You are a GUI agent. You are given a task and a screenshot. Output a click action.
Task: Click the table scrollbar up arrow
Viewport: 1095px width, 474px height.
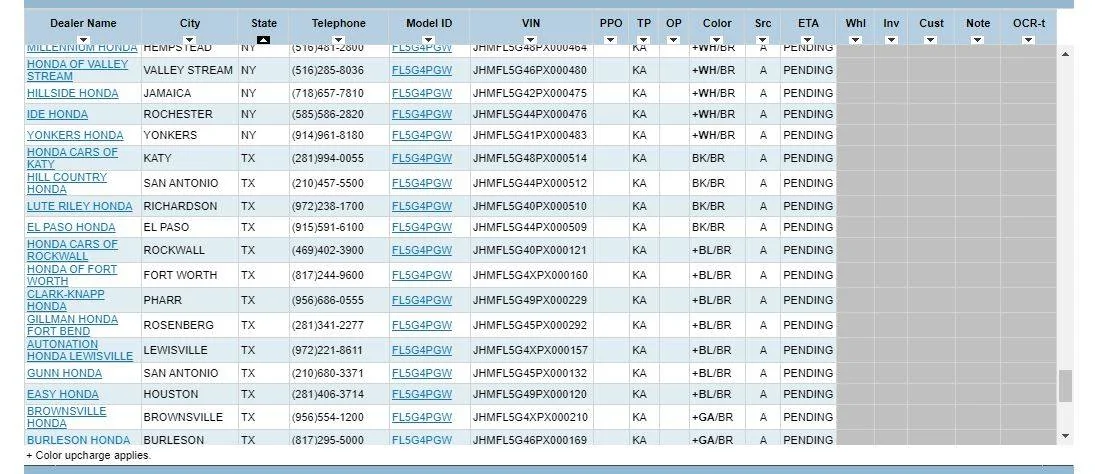(1065, 54)
